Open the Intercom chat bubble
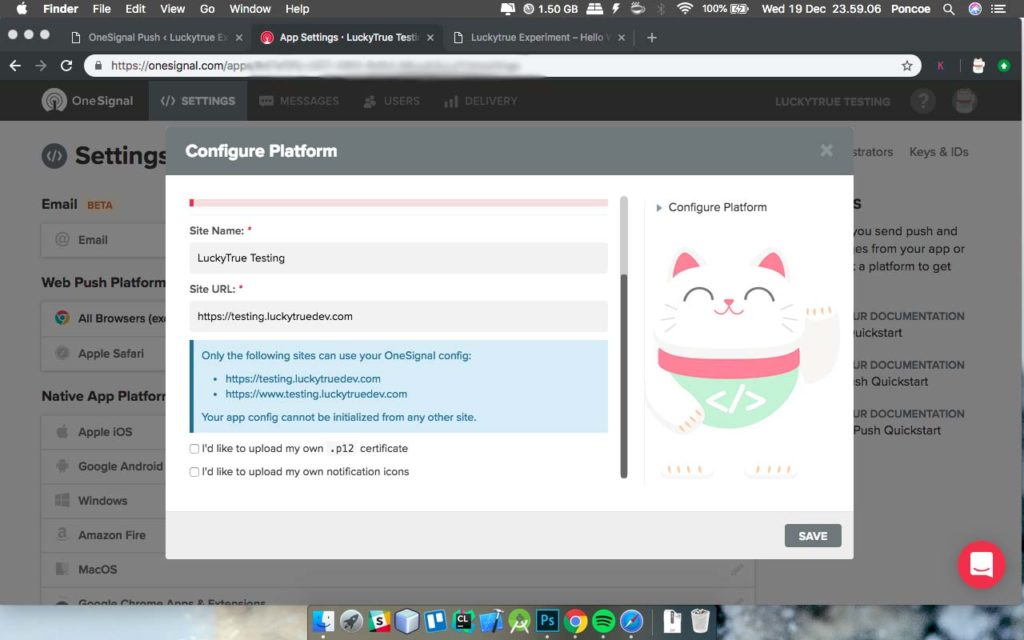 coord(981,564)
